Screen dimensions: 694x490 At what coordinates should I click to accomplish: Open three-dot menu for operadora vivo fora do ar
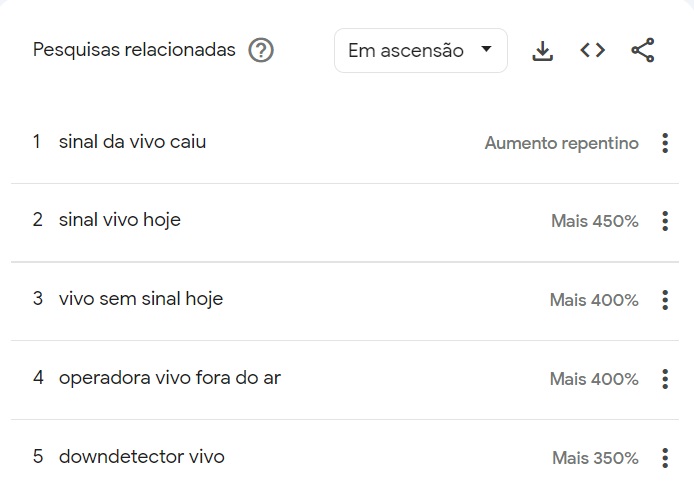pos(665,379)
